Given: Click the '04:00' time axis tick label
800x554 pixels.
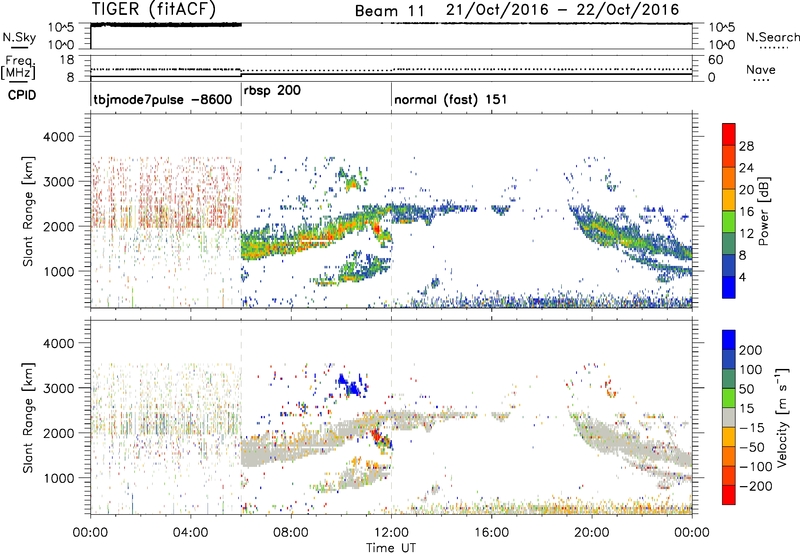Looking at the screenshot, I should click(191, 533).
